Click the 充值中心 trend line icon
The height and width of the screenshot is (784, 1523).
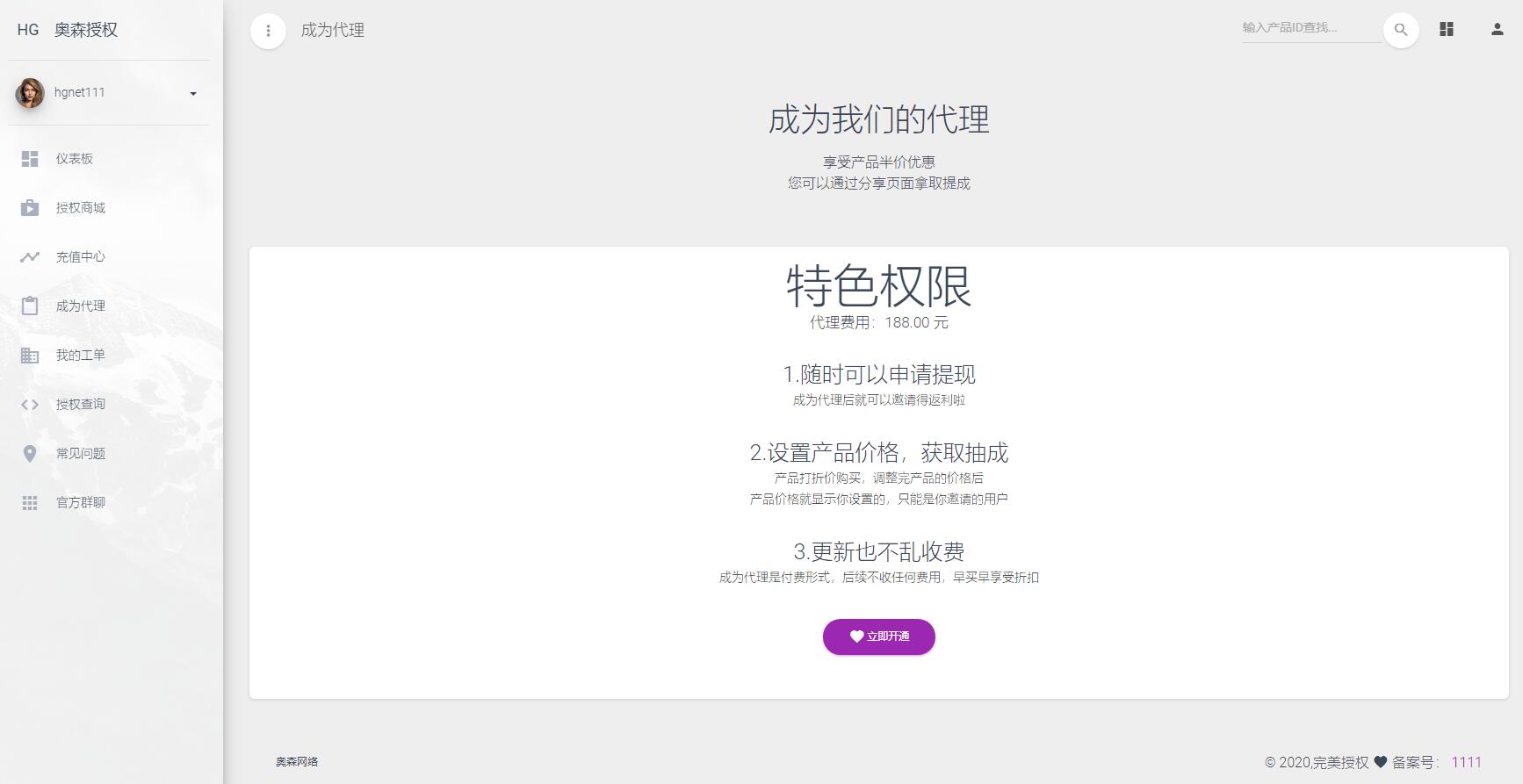(30, 257)
